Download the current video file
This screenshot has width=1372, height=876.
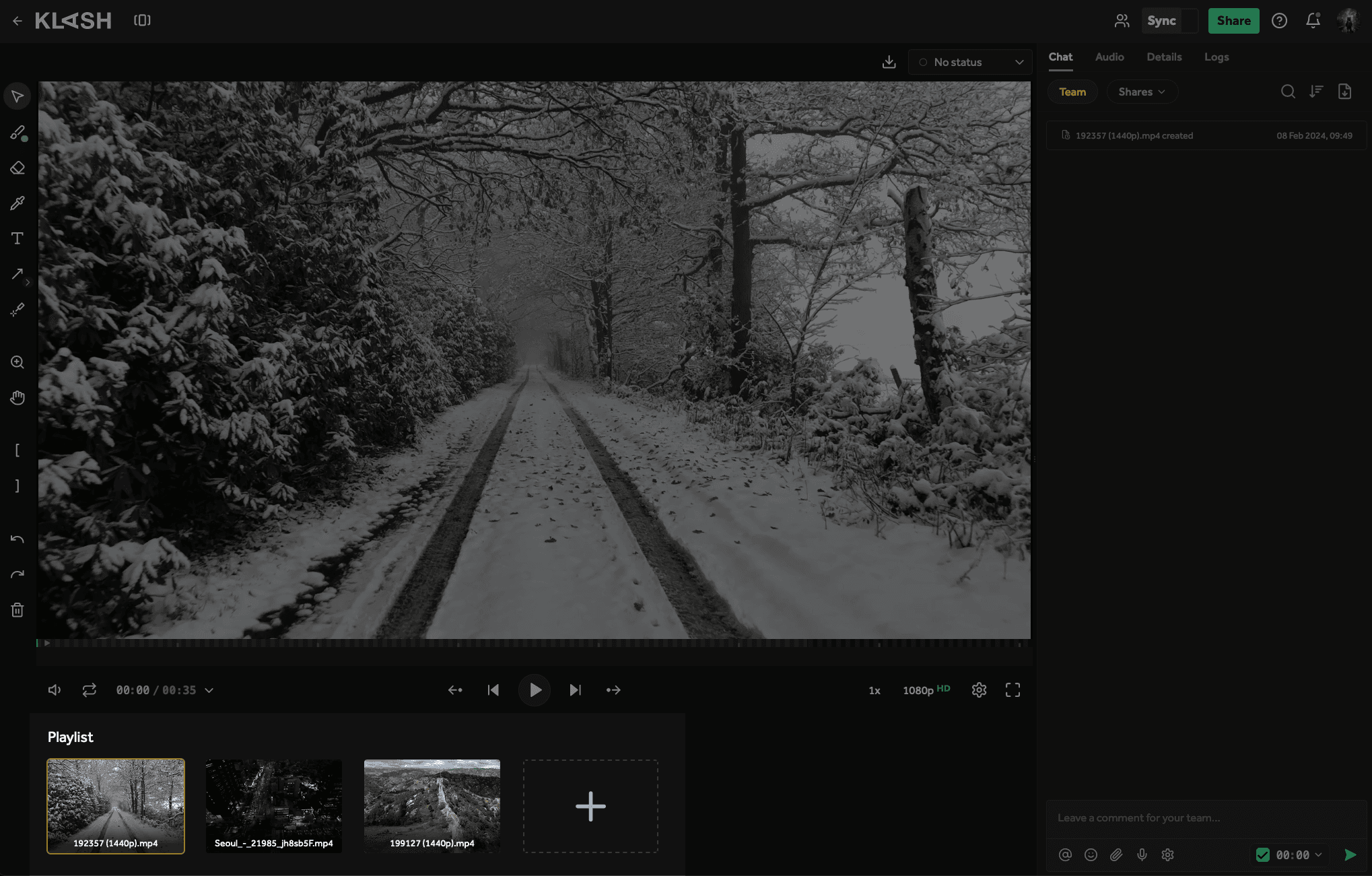pos(889,62)
